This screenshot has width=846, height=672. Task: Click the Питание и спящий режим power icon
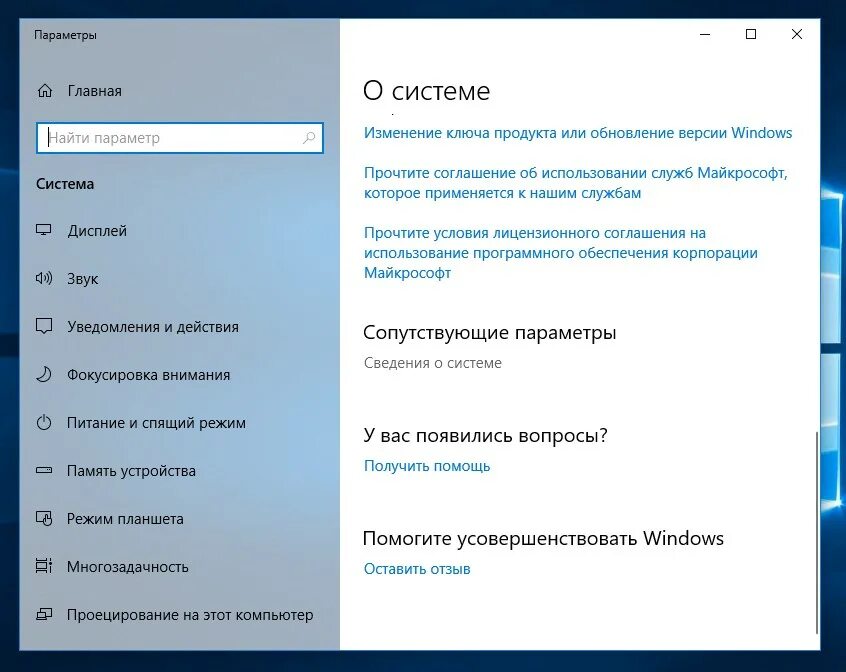pyautogui.click(x=44, y=422)
